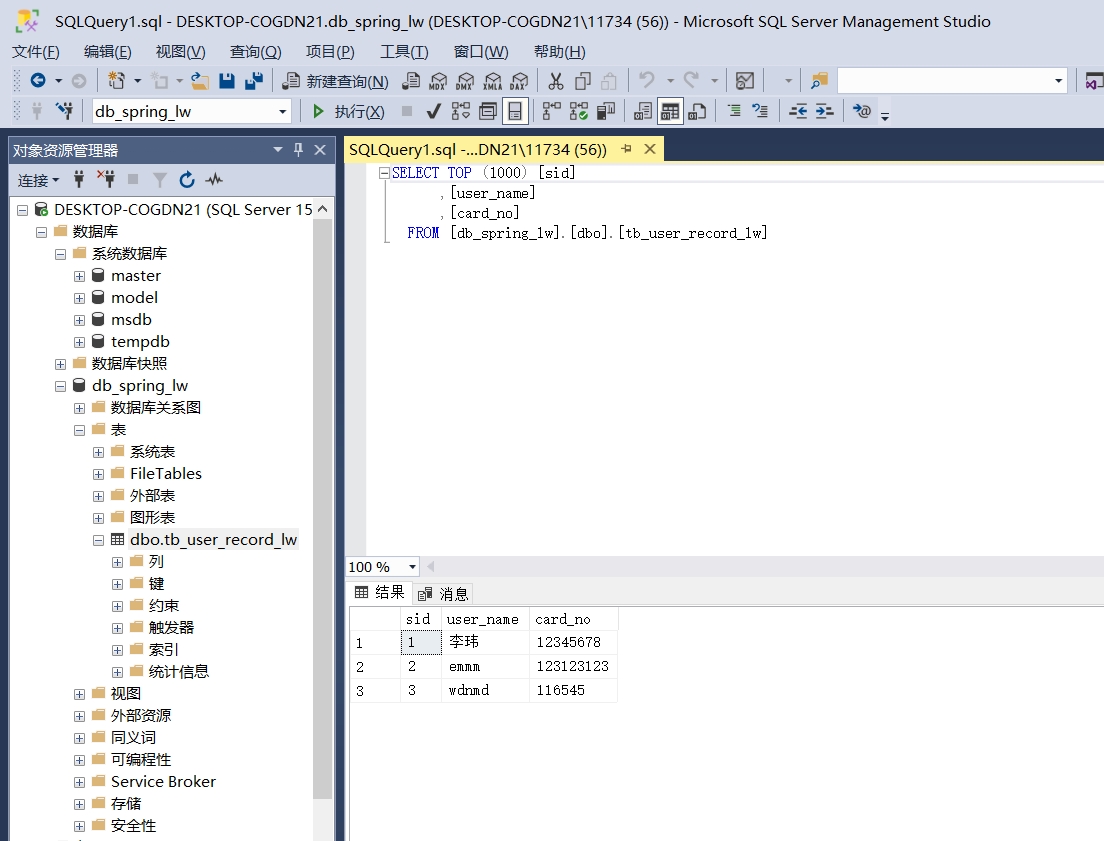This screenshot has height=841, width=1104.
Task: Toggle auto-hide pin on Object Explorer panel
Action: [299, 149]
